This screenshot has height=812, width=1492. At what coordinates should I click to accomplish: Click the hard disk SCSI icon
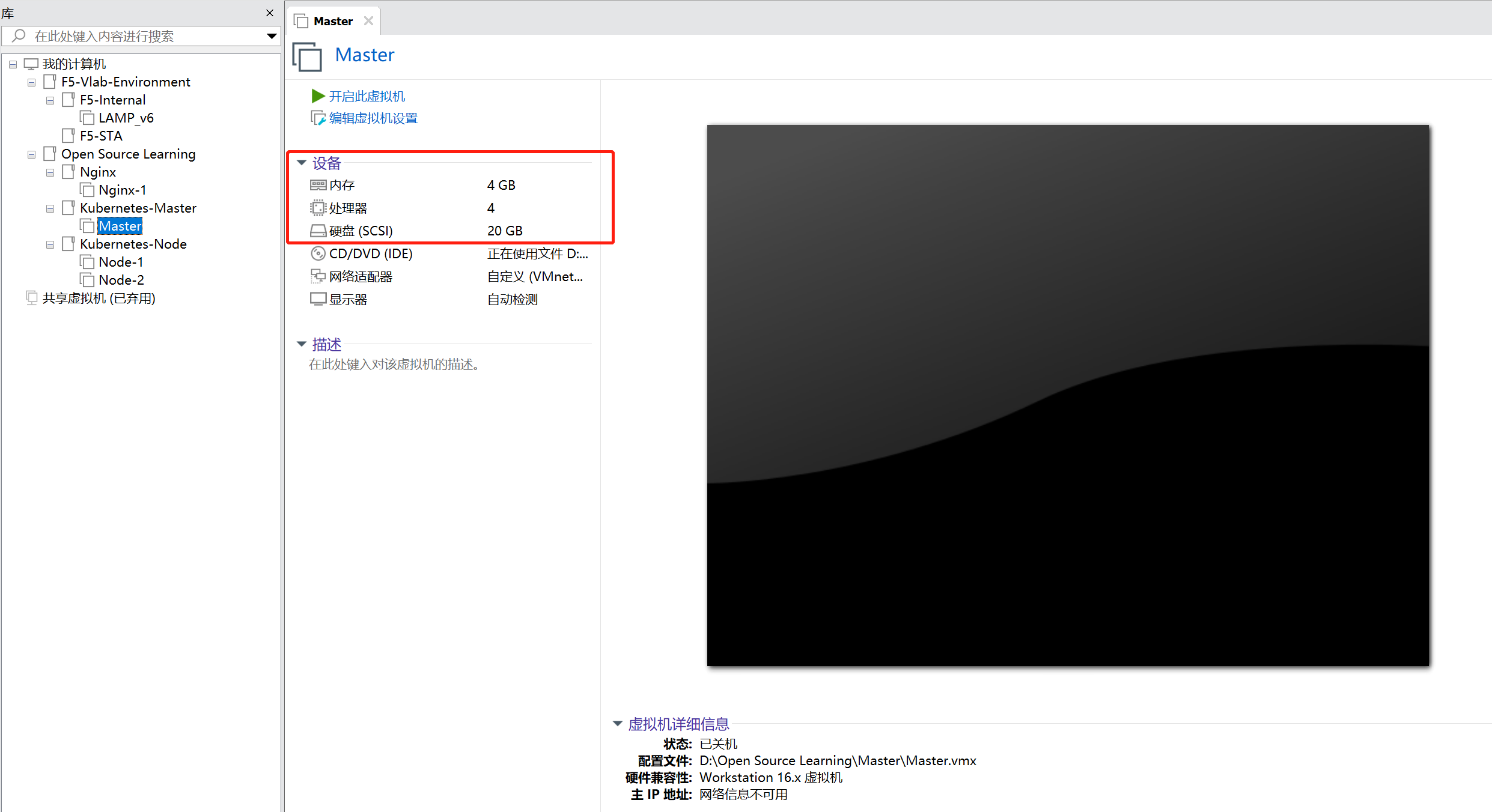[318, 231]
